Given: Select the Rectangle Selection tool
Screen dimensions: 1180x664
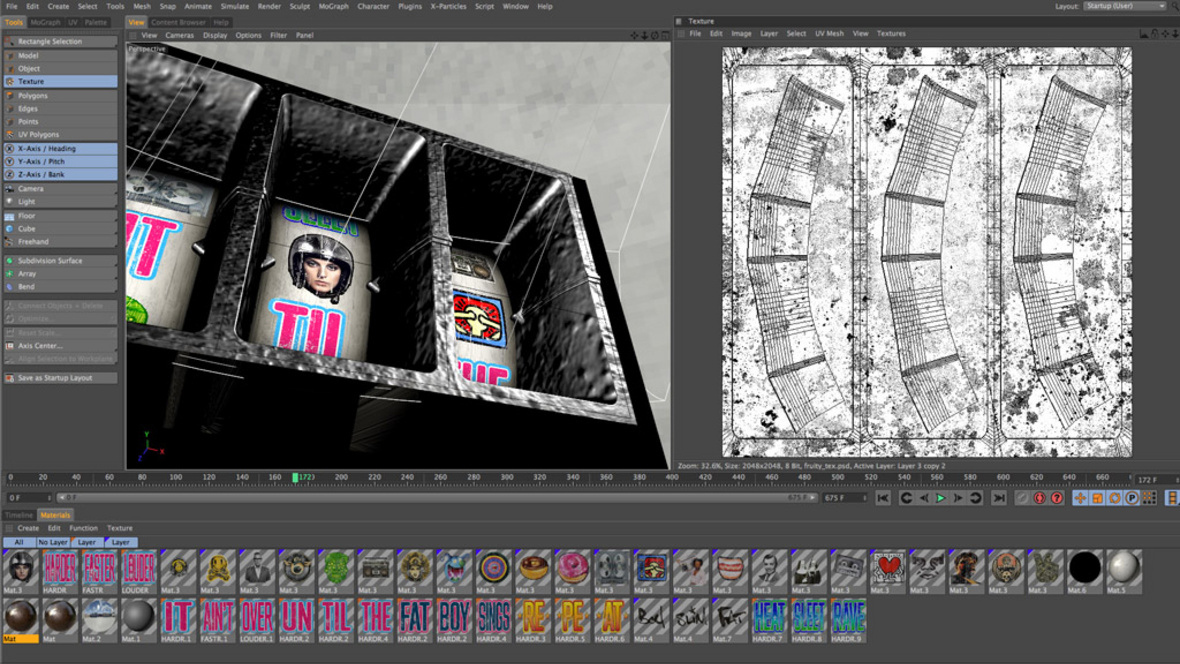Looking at the screenshot, I should click(60, 42).
